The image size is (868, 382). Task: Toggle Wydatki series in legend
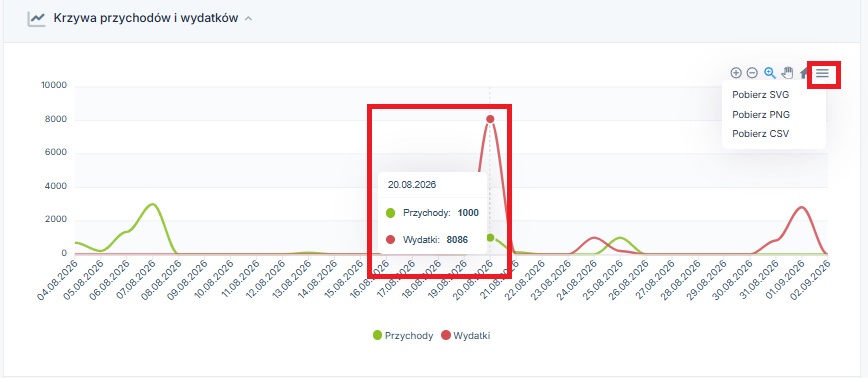pos(466,335)
